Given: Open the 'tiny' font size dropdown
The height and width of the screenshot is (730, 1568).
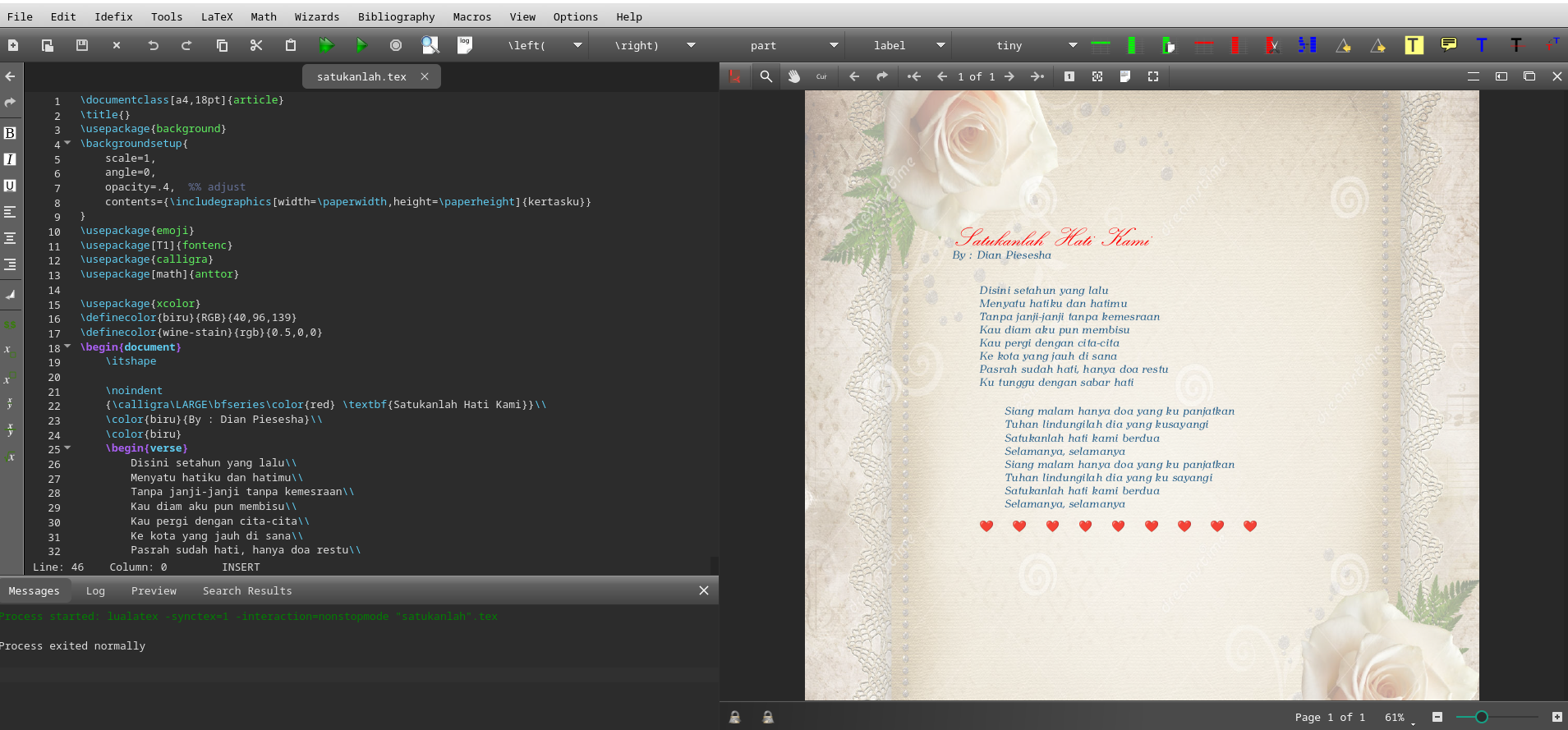Looking at the screenshot, I should click(x=1072, y=45).
